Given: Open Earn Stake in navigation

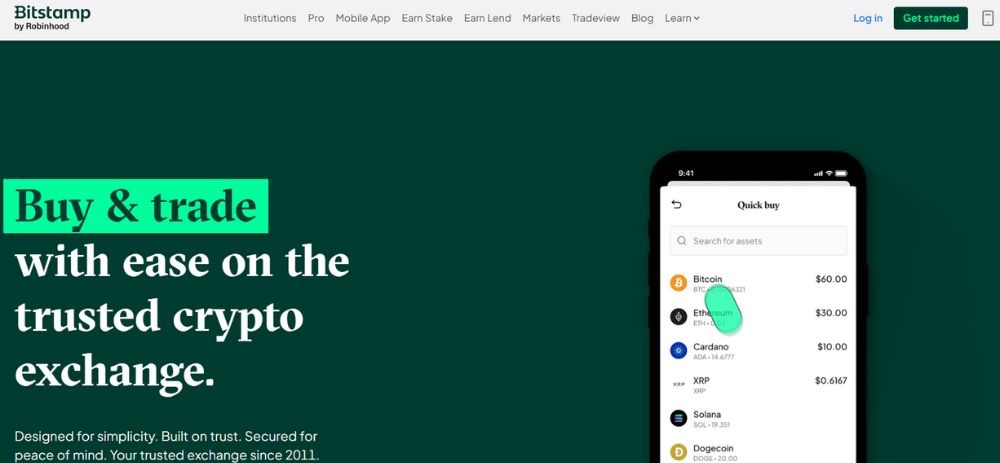Looking at the screenshot, I should point(427,18).
